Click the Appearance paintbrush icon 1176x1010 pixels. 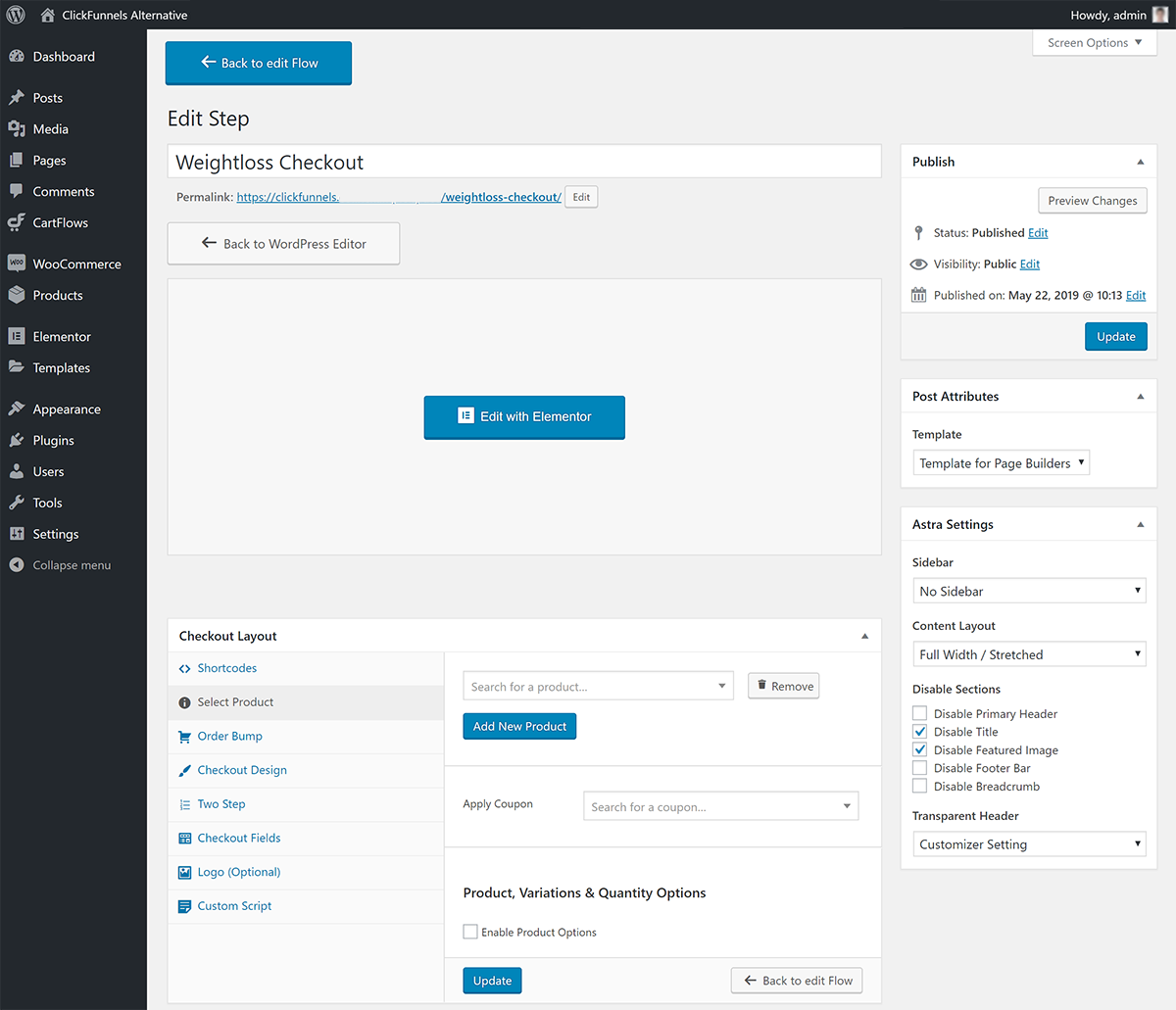[17, 409]
